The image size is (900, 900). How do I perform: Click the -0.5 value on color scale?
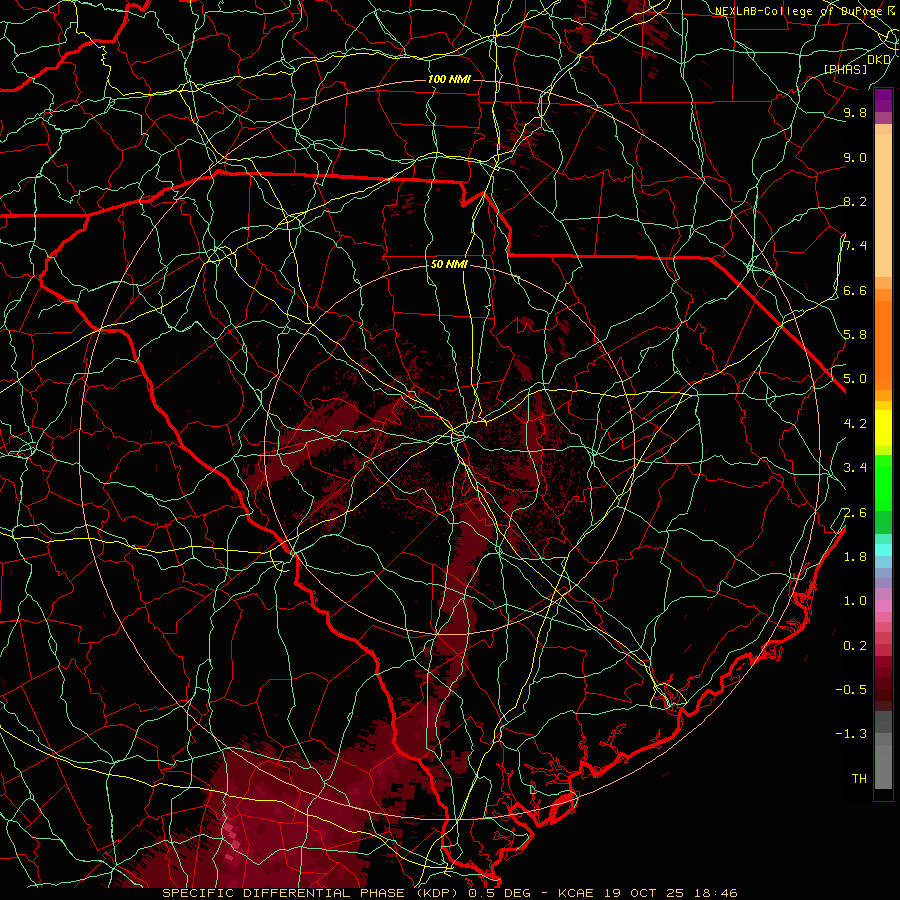851,690
